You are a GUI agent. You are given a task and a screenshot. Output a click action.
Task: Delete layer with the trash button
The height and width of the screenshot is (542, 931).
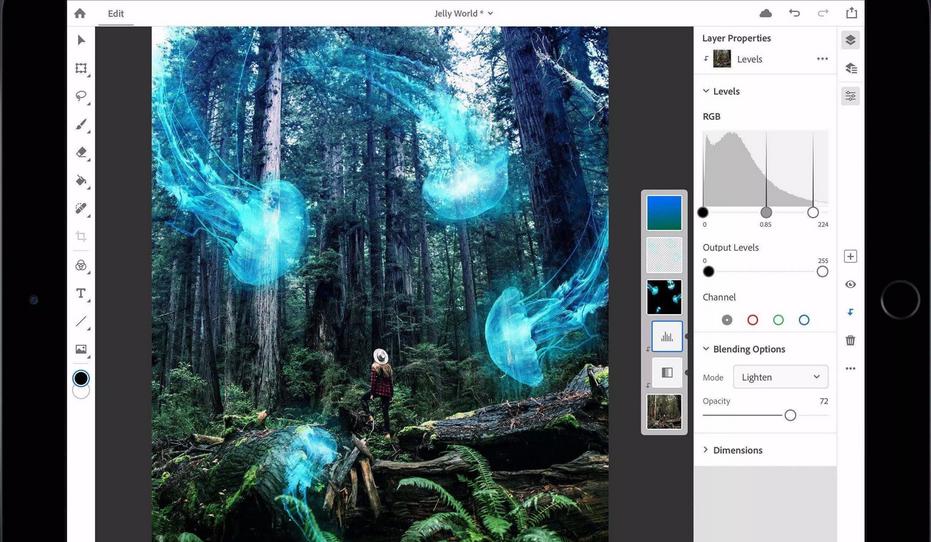click(x=850, y=340)
